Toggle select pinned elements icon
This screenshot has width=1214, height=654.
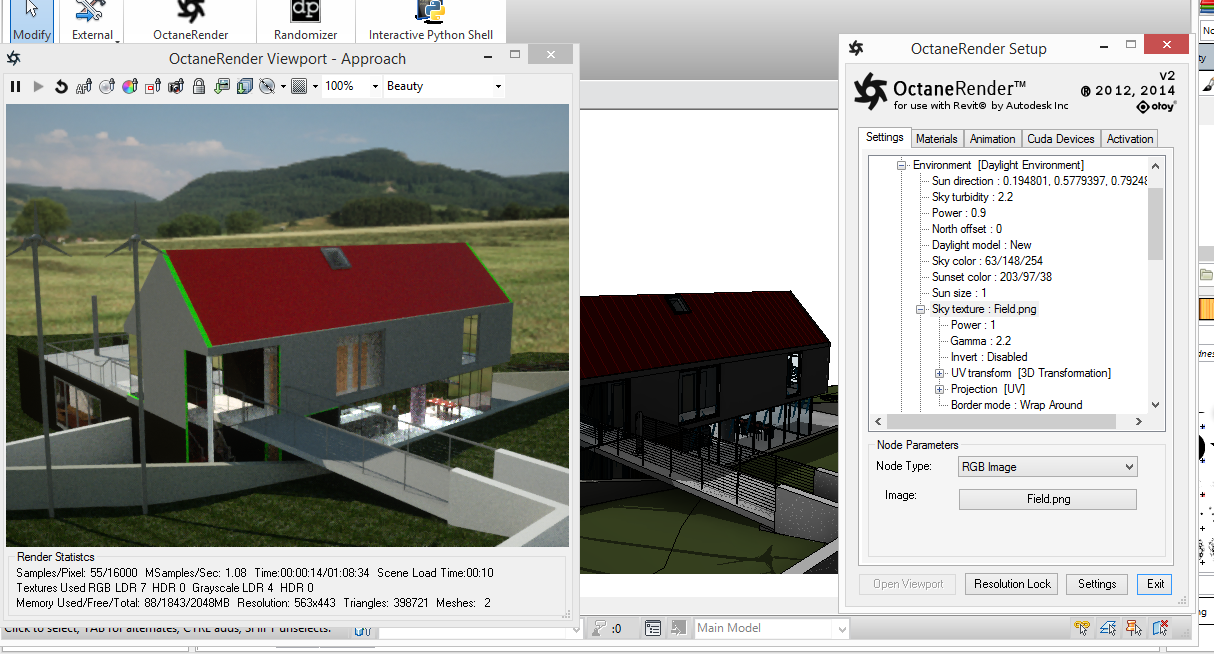[1134, 628]
